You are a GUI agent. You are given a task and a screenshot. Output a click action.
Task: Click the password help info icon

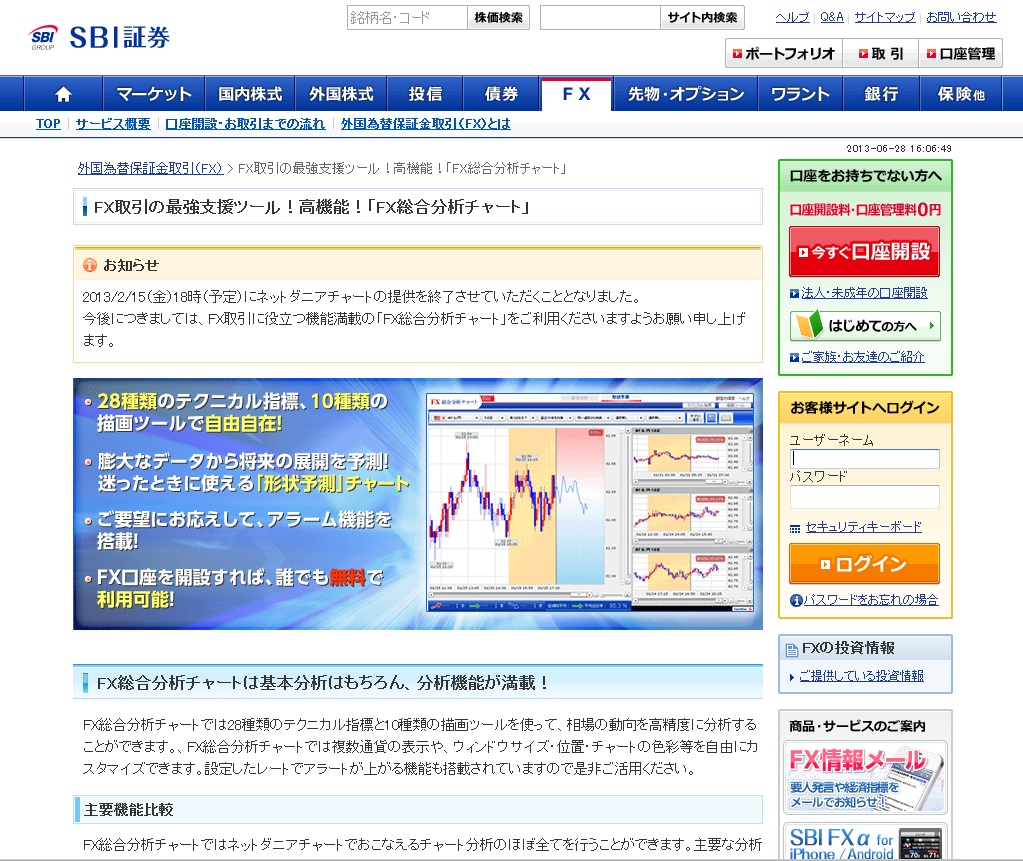point(796,600)
